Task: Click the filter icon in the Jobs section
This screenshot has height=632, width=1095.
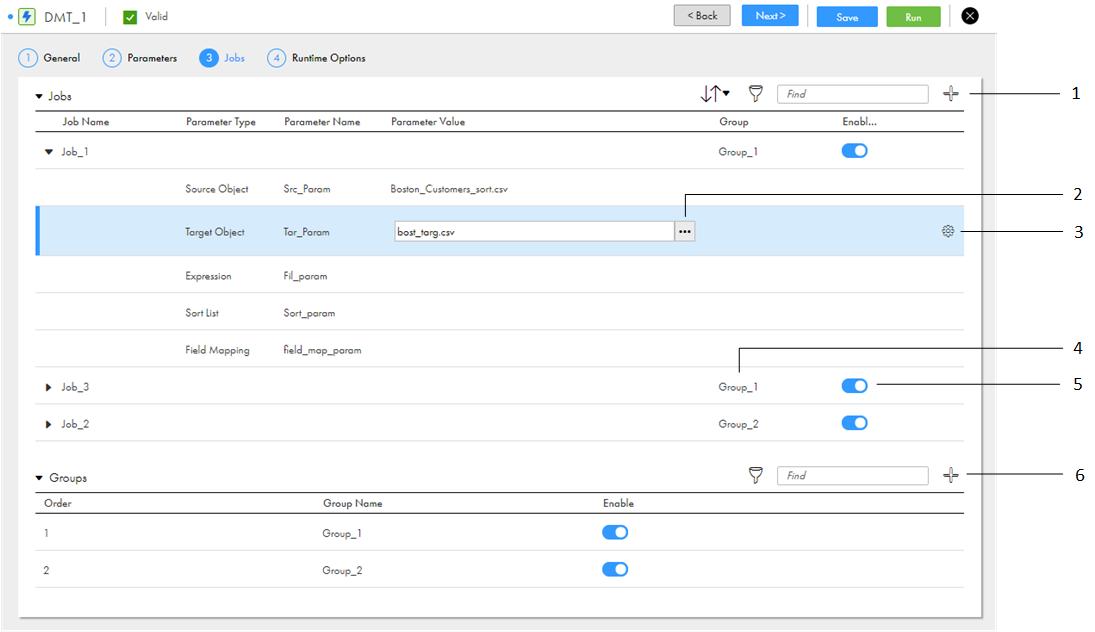Action: 756,93
